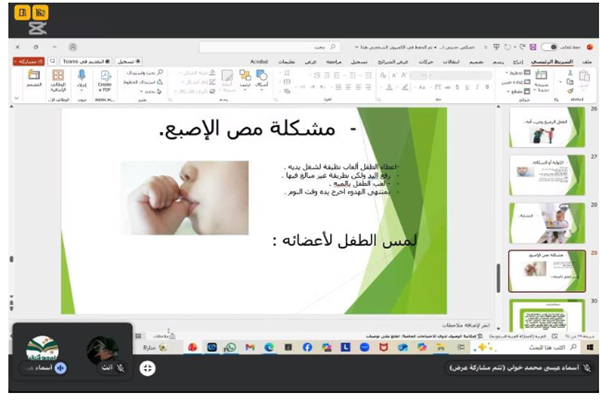The width and height of the screenshot is (600, 400).
Task: Click the Format Painter brush icon
Action: tap(570, 94)
